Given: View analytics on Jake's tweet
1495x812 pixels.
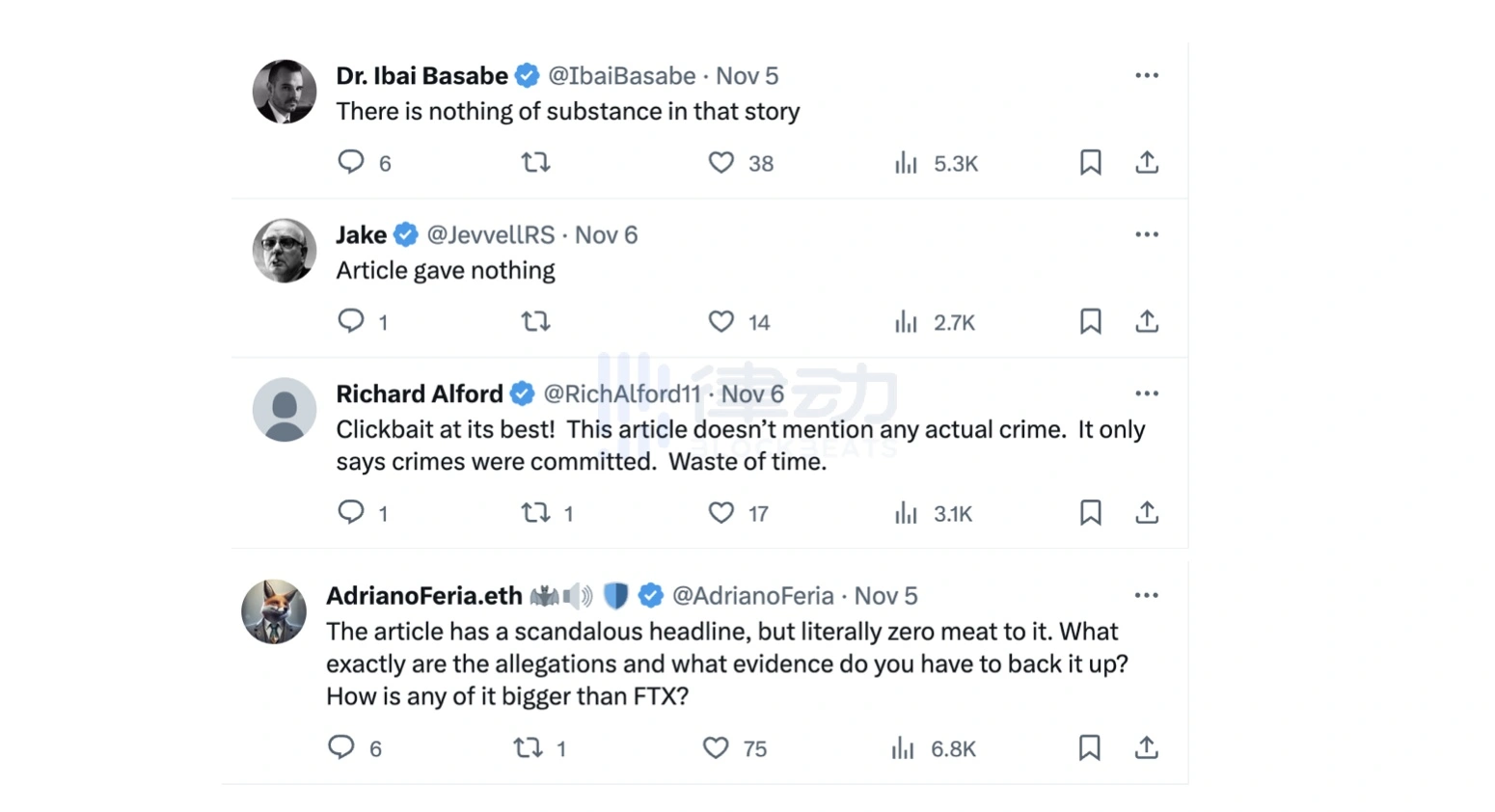Looking at the screenshot, I should tap(906, 321).
